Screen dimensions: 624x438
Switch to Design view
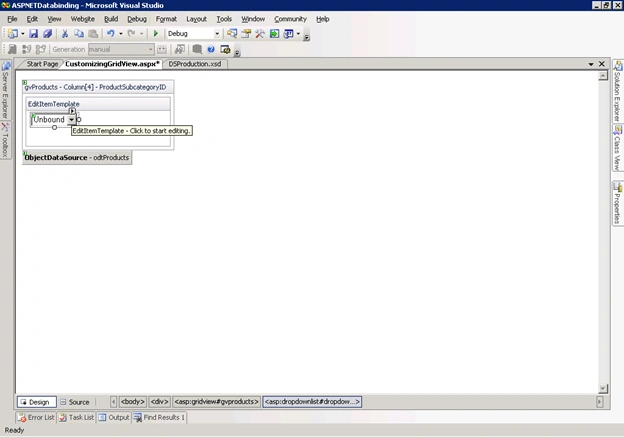coord(36,402)
